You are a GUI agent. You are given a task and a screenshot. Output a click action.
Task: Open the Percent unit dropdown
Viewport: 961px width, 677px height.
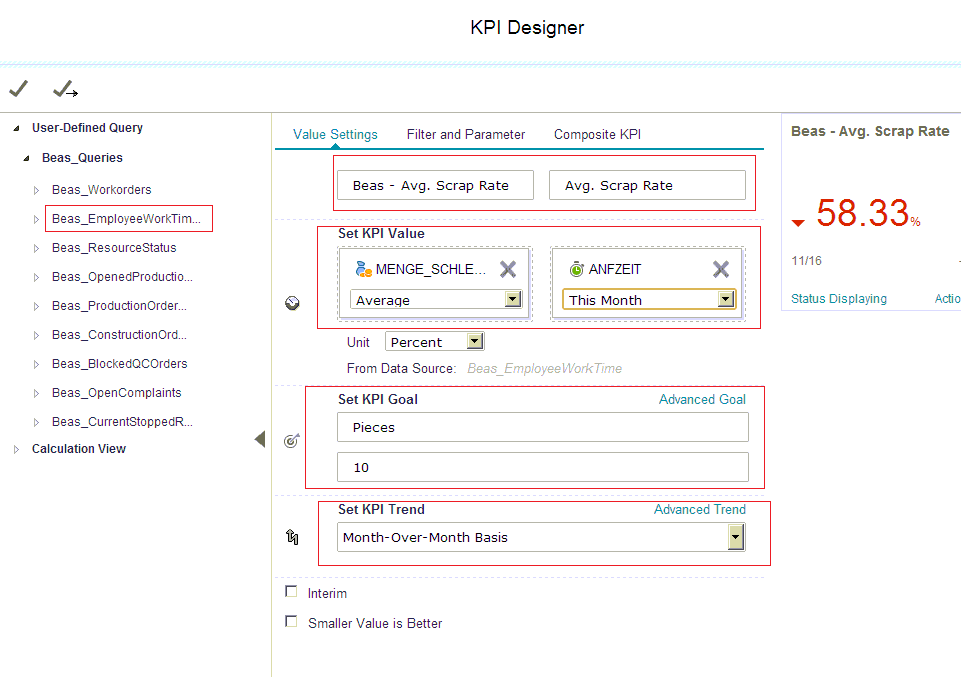[x=474, y=340]
